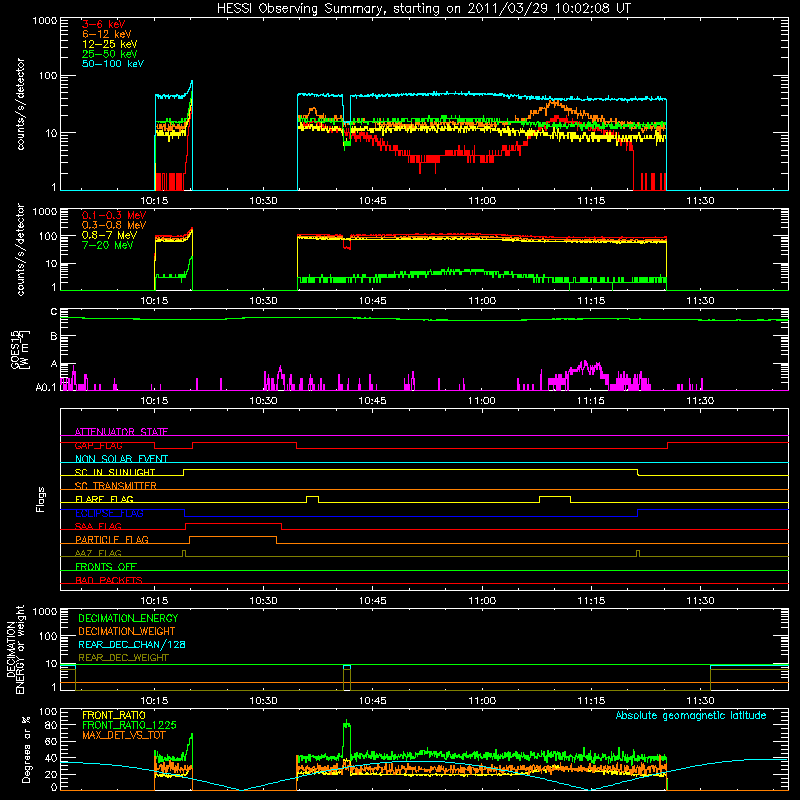Click the 10:45 time label under the GOES panel
Image resolution: width=800 pixels, height=800 pixels.
(372, 401)
